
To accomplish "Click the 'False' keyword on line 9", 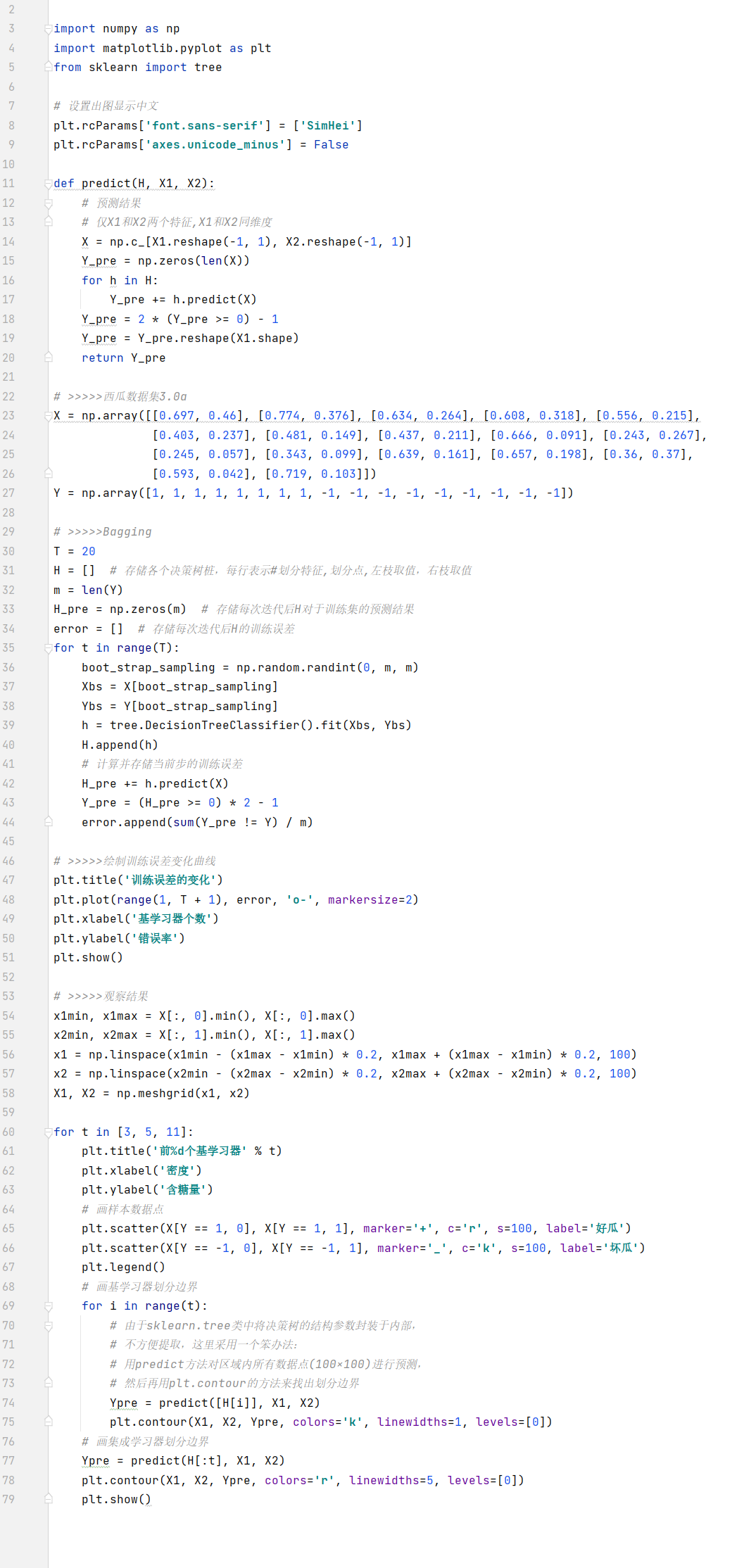I will click(x=332, y=145).
